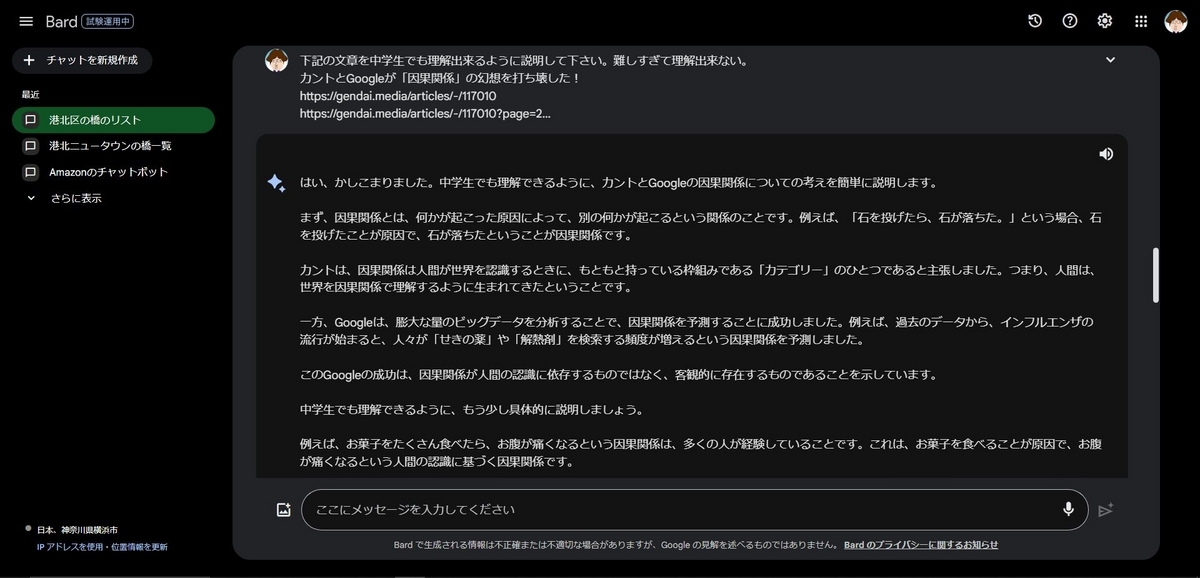
Task: Click URL gendai.media/articles/-/117010 in prompt
Action: click(x=398, y=96)
